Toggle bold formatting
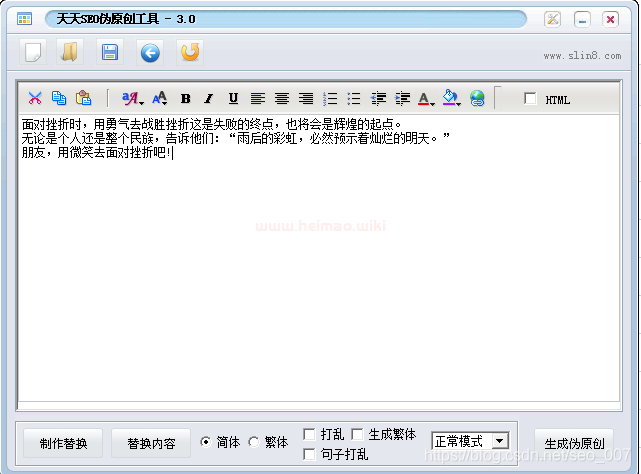 (x=185, y=98)
